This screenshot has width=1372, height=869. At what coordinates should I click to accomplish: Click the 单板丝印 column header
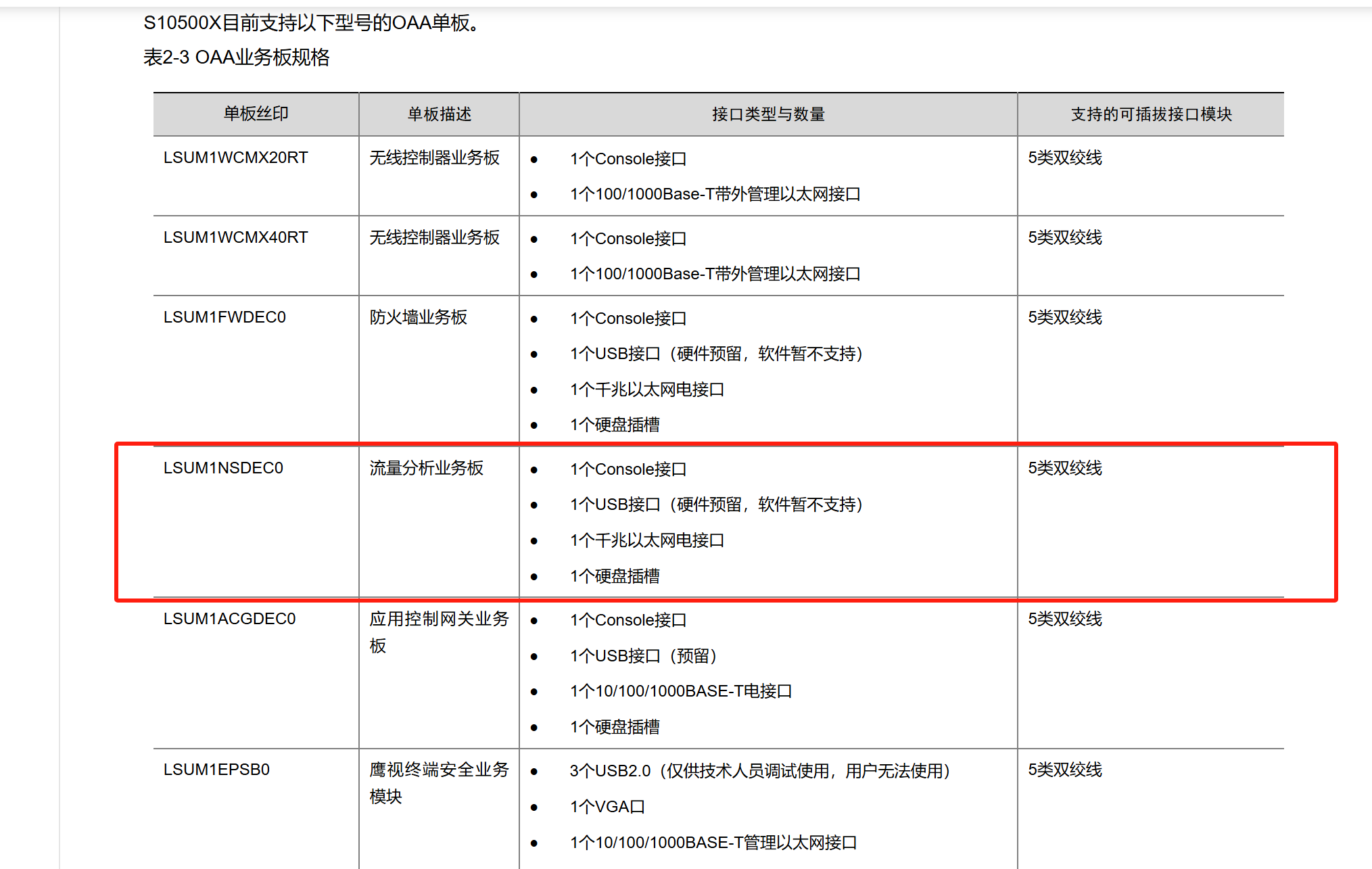(x=256, y=114)
